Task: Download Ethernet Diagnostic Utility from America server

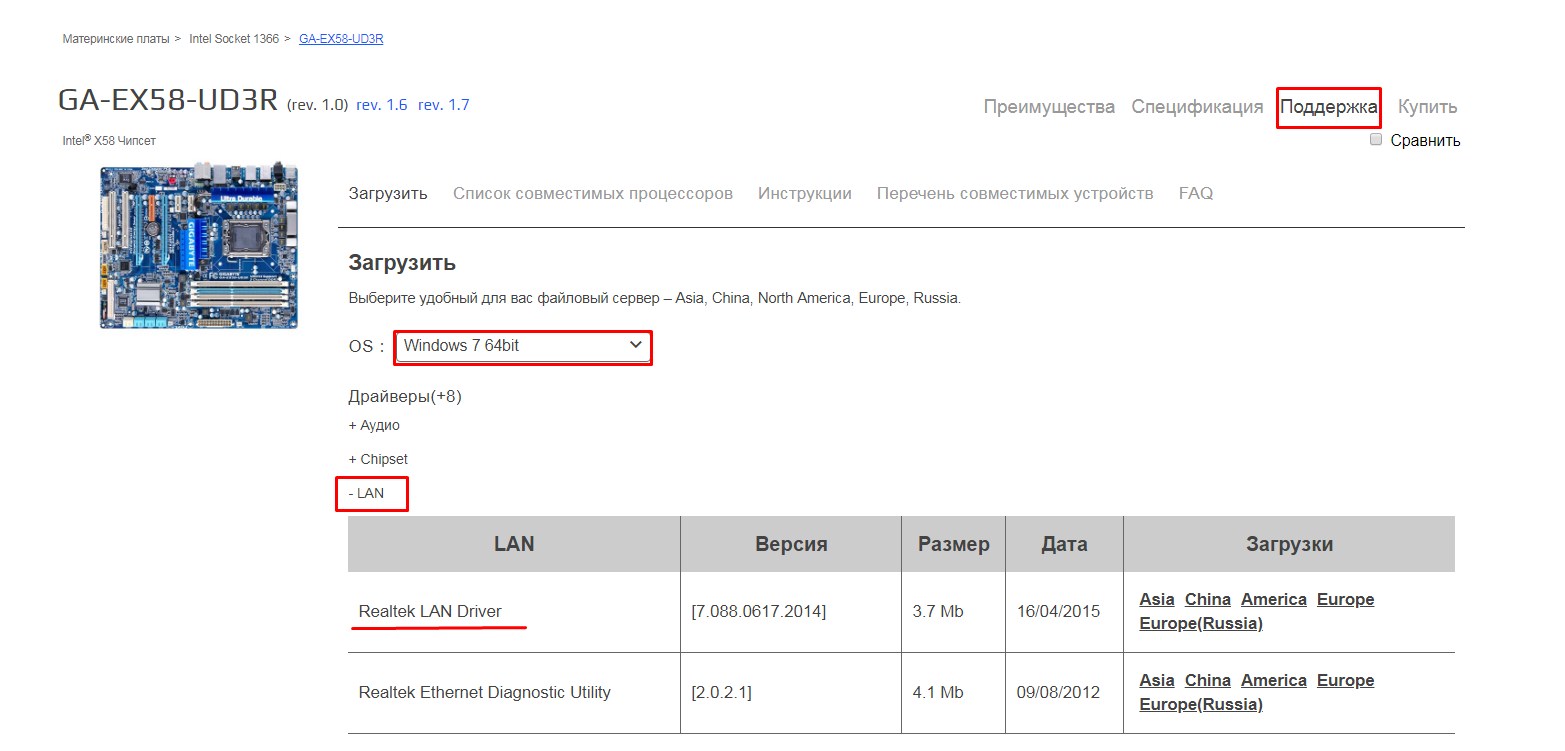Action: [x=1274, y=680]
